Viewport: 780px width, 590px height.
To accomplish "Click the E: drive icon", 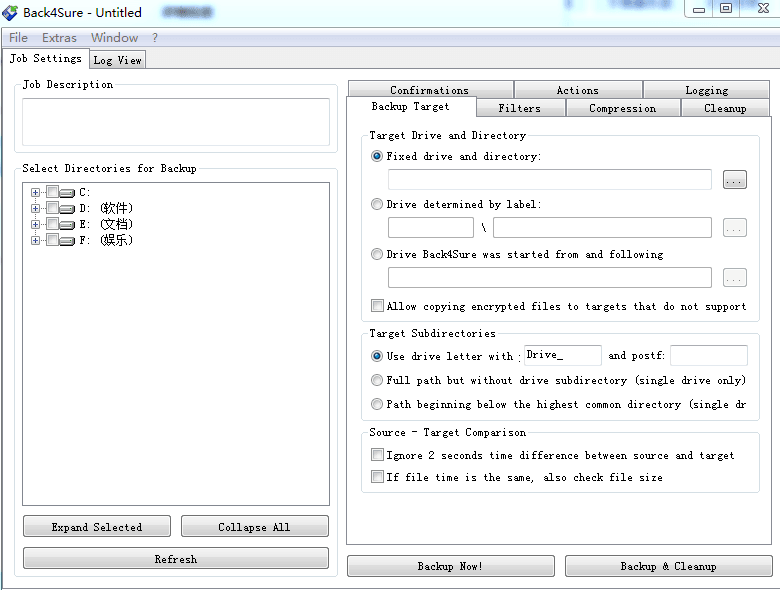I will 67,225.
